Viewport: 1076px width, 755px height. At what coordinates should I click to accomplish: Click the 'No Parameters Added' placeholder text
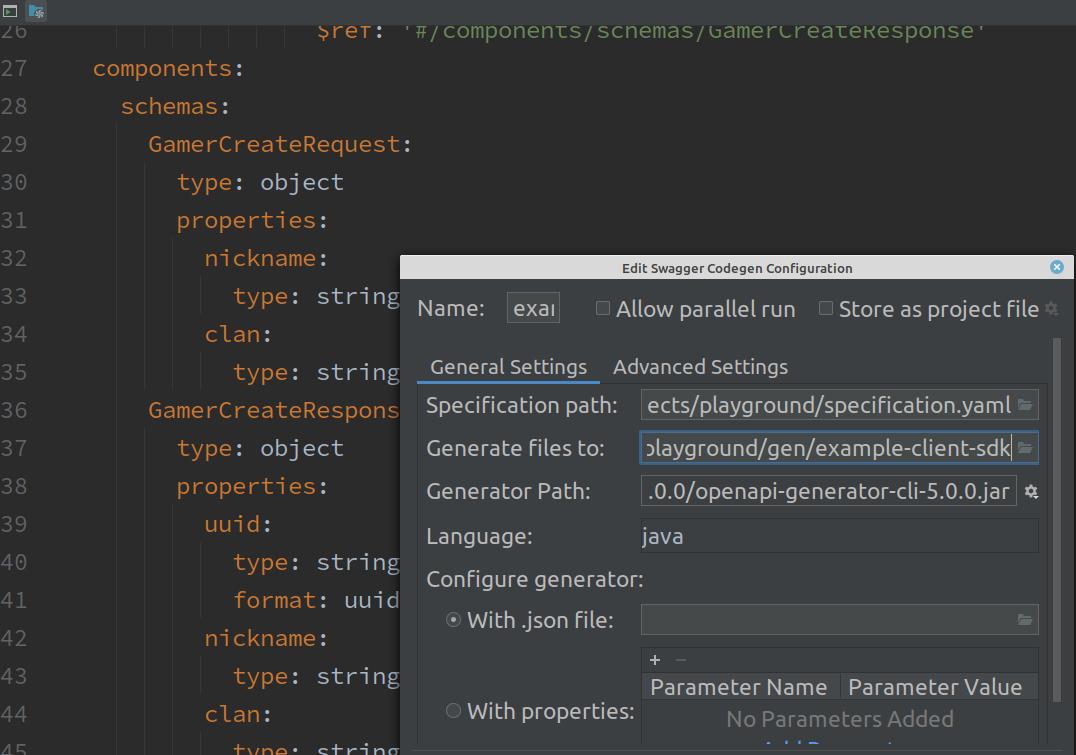[x=840, y=719]
